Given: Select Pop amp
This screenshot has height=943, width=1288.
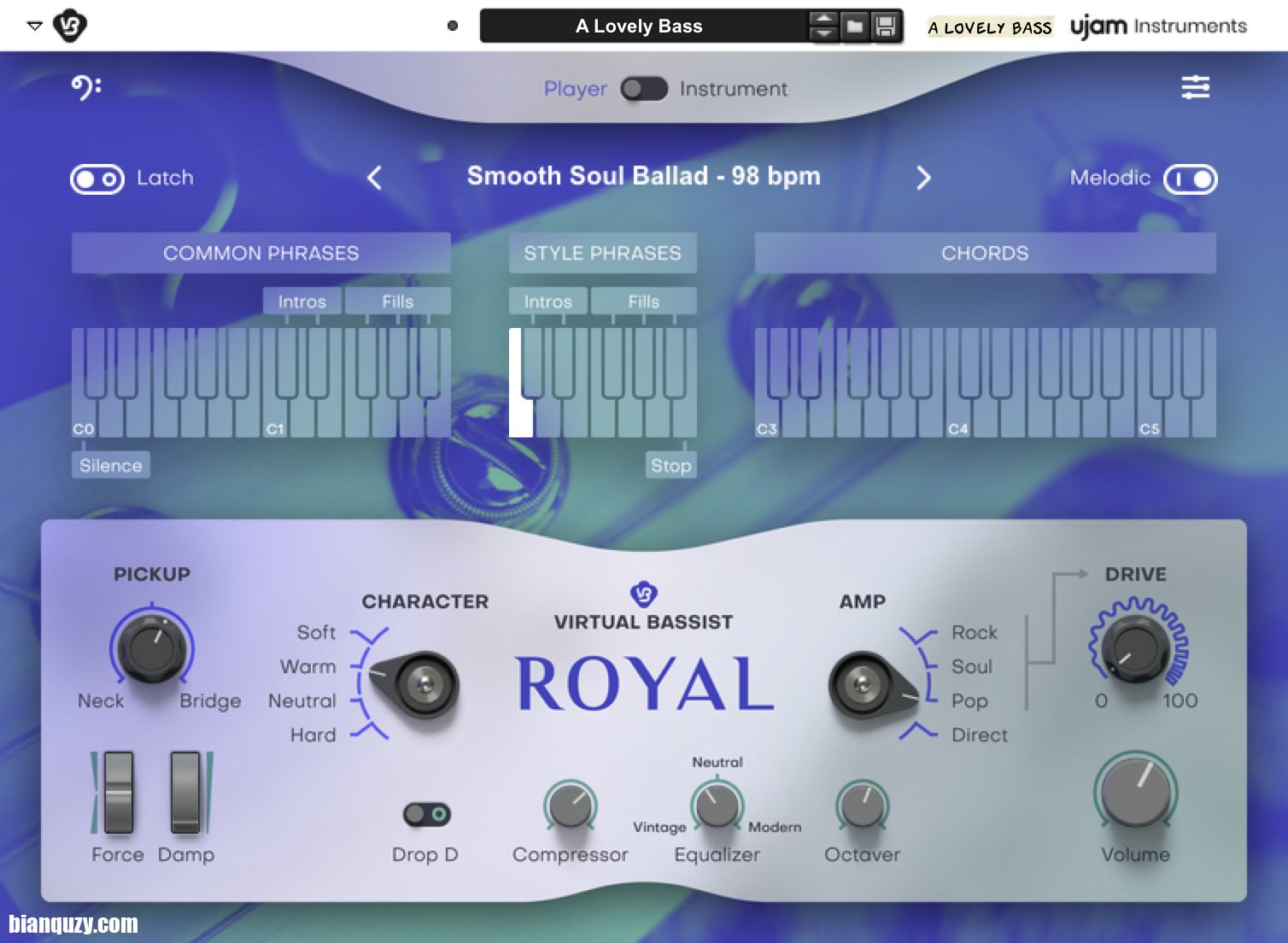Looking at the screenshot, I should point(969,701).
